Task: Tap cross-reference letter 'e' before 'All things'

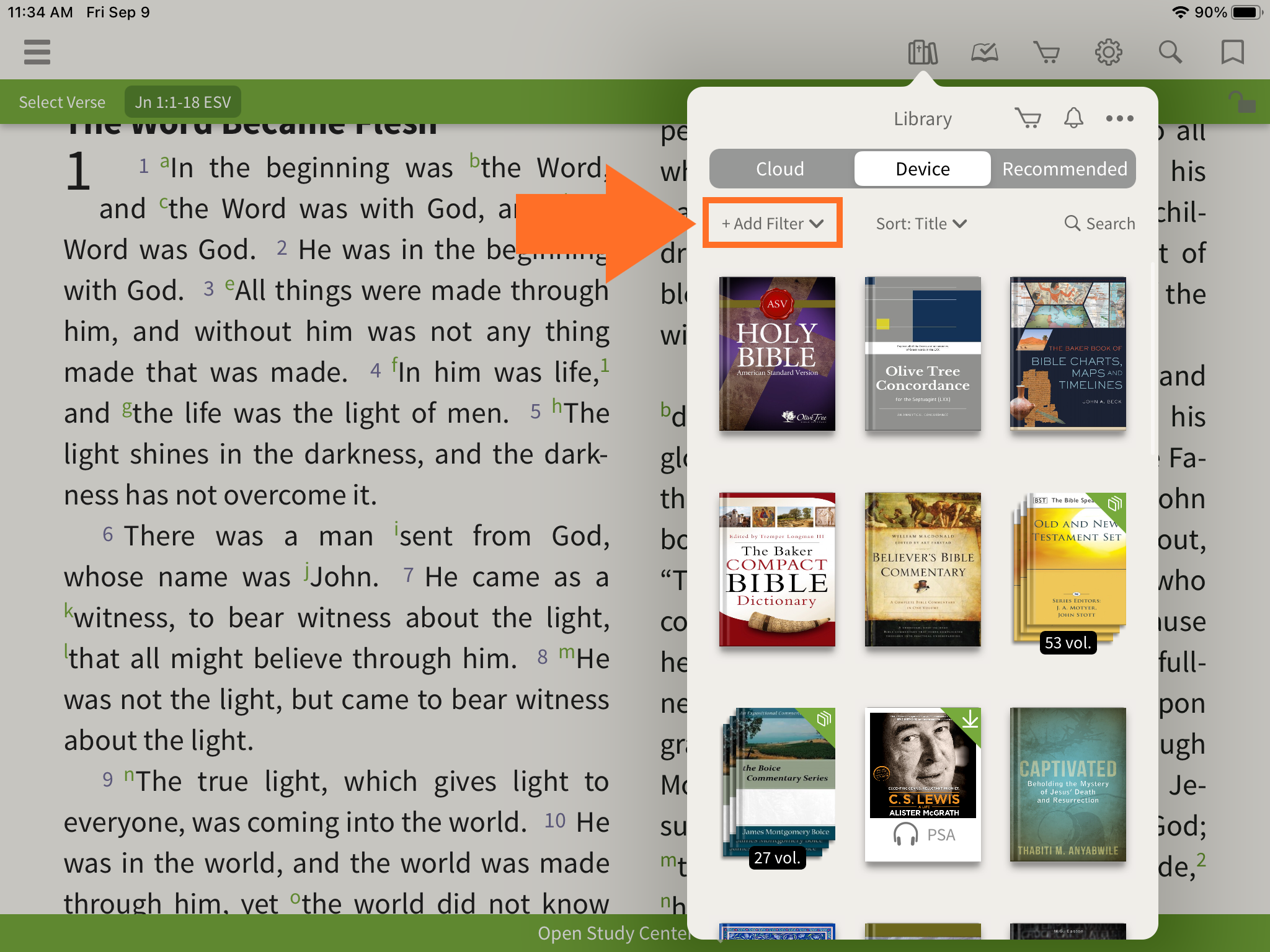Action: click(x=229, y=284)
